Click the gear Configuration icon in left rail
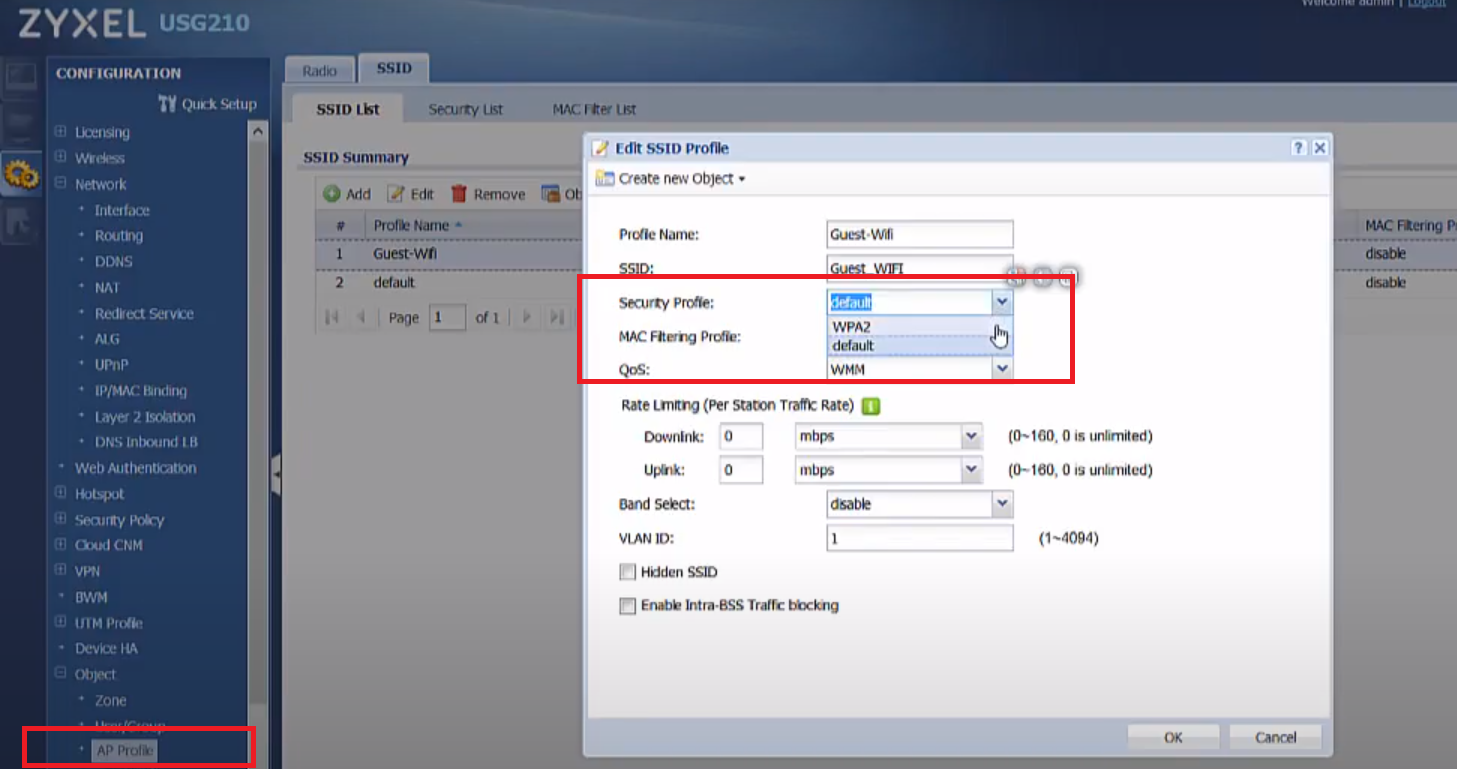1457x769 pixels. point(21,175)
